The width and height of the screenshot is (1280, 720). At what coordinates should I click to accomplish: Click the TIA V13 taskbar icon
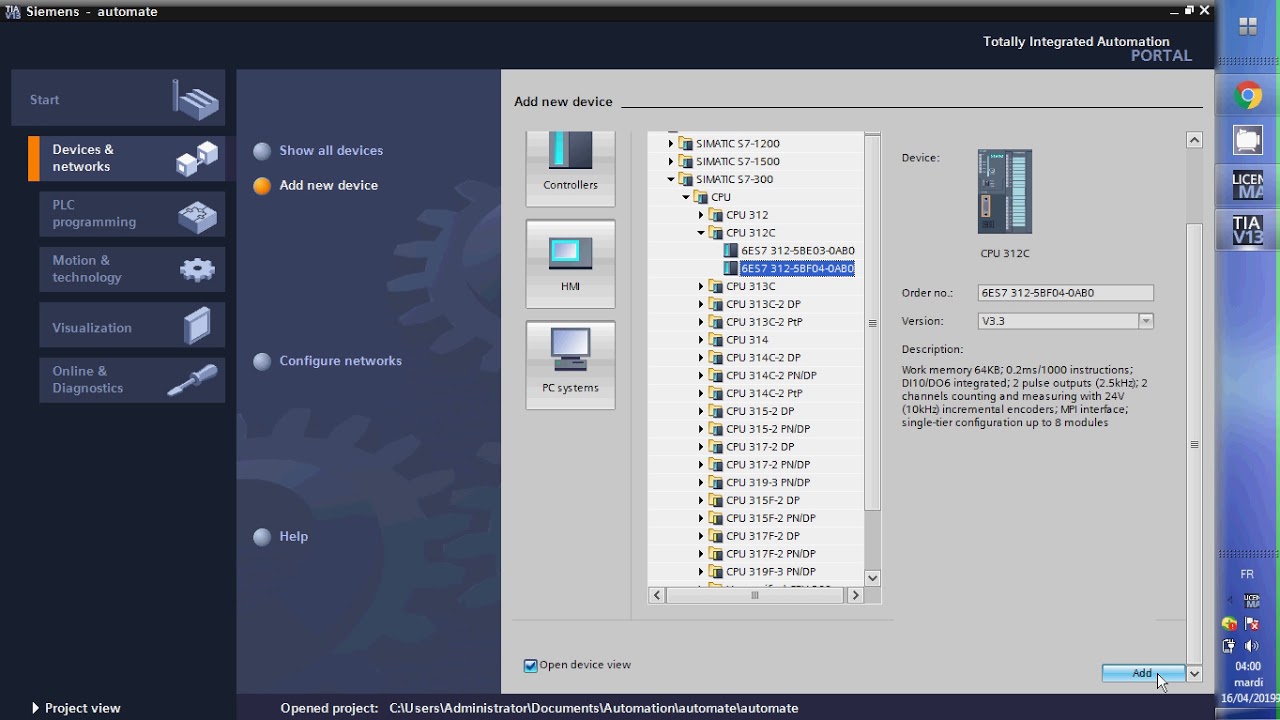pos(1248,231)
